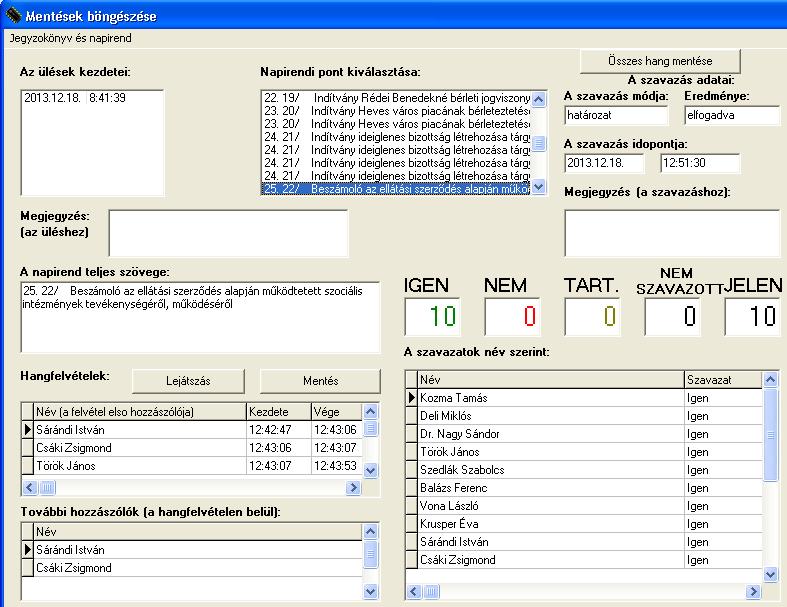
Task: Click the agenda list scrollbar thumb
Action: [x=539, y=143]
